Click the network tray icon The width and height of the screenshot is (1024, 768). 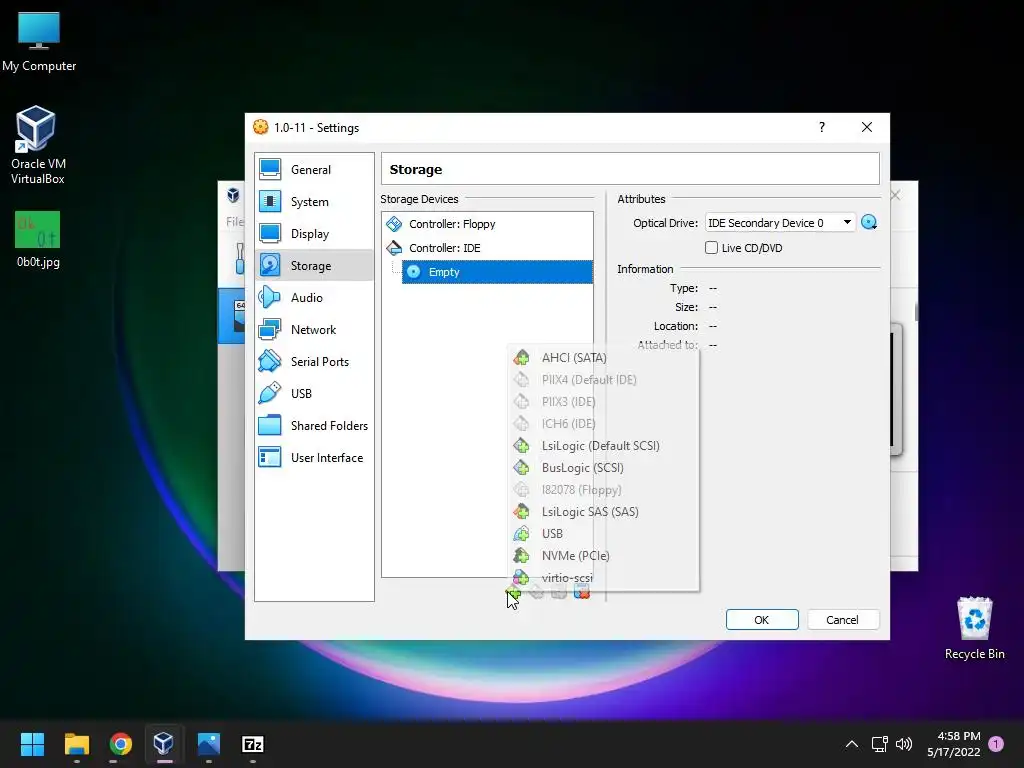(879, 744)
